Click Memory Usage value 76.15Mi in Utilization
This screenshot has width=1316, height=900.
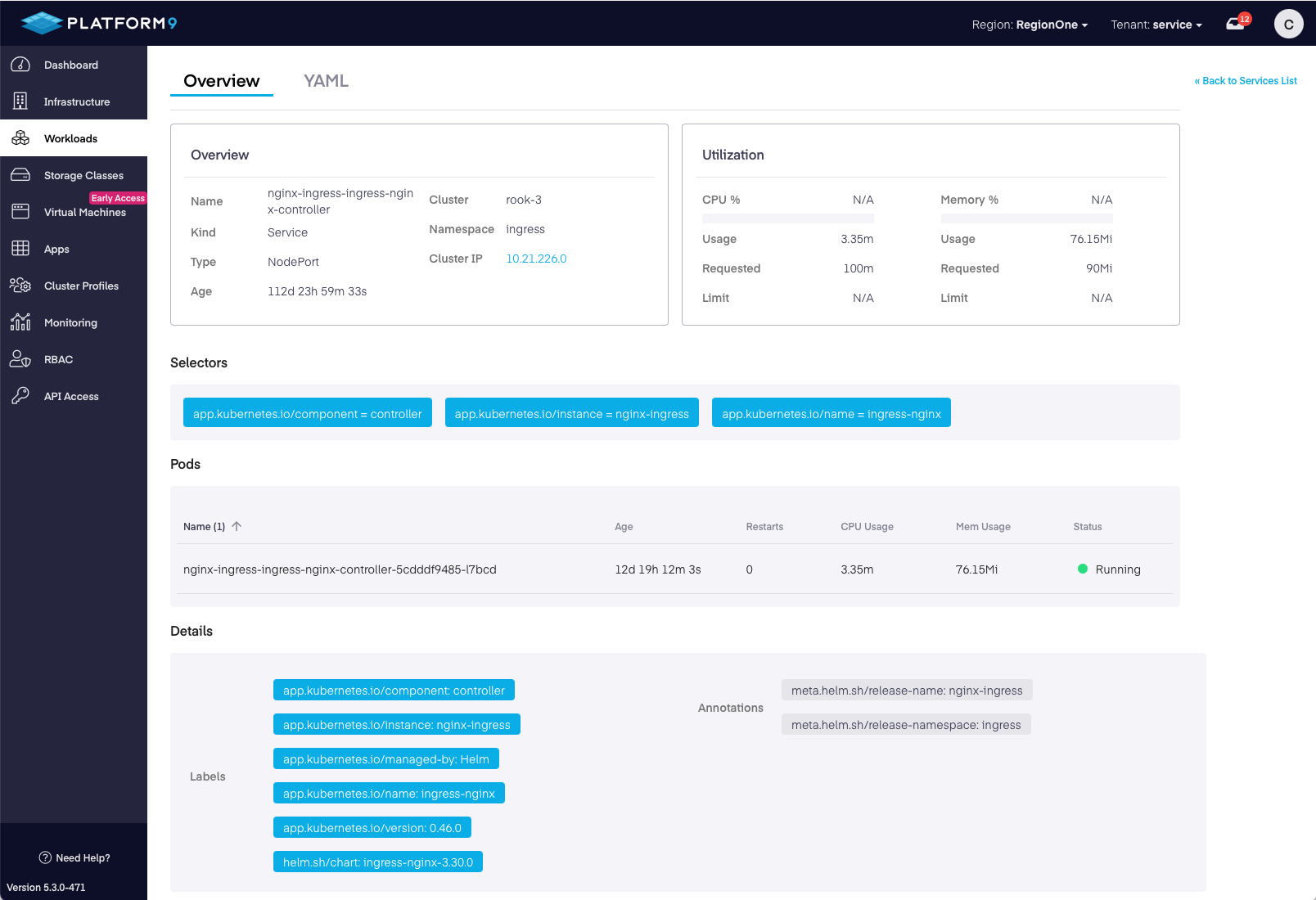pyautogui.click(x=1091, y=239)
